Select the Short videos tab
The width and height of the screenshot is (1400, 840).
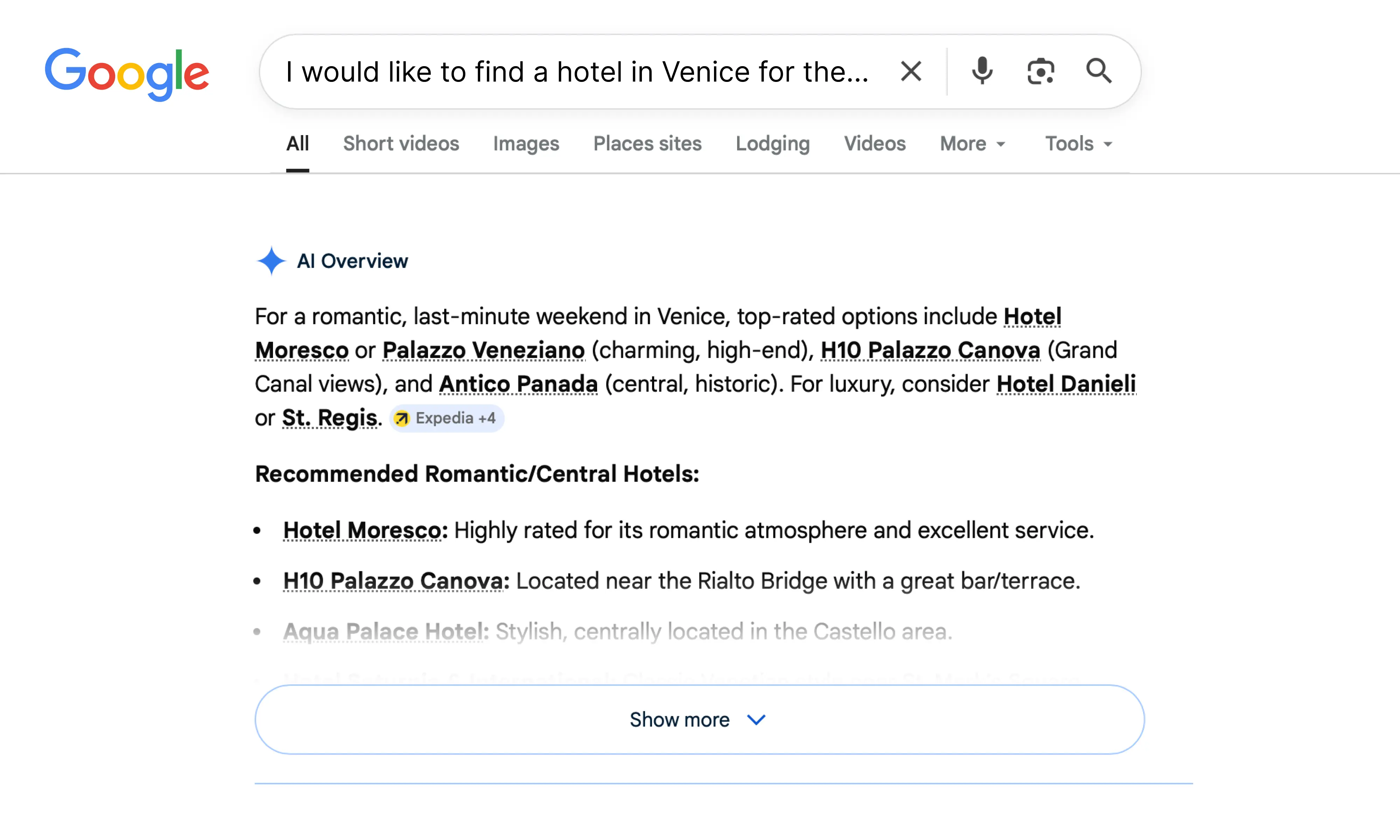[401, 144]
